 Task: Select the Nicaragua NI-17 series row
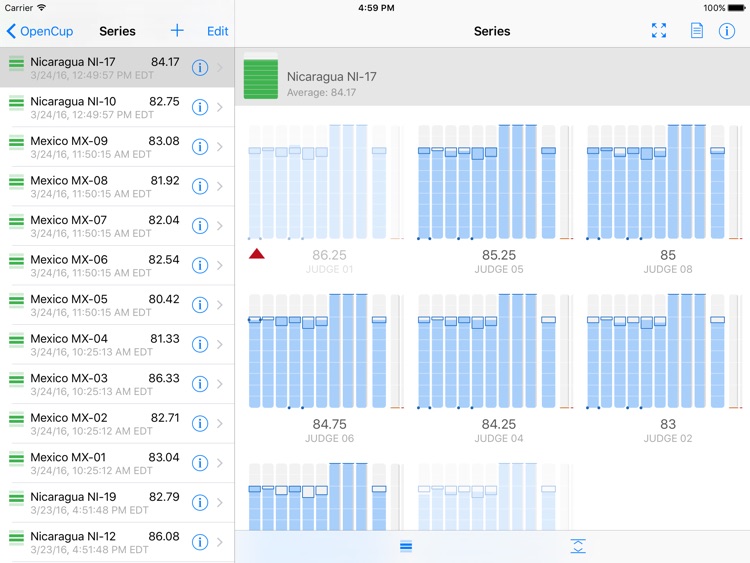[117, 67]
